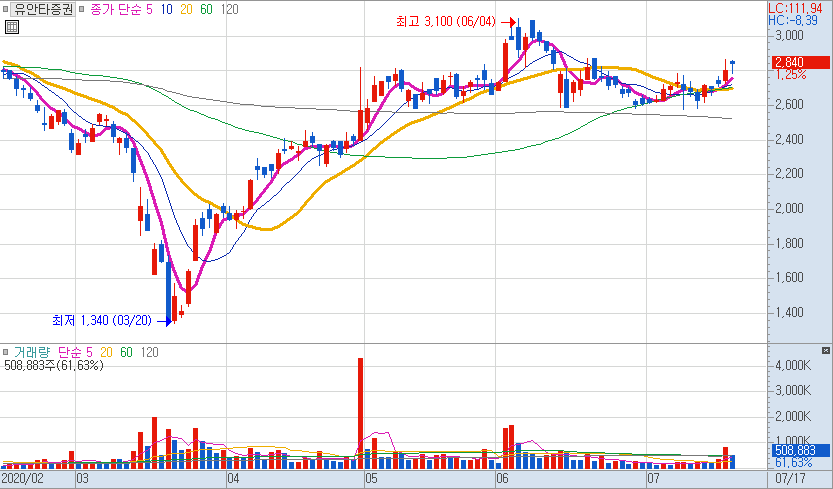The height and width of the screenshot is (489, 833).
Task: Click the red 2,840 current price tag
Action: pos(800,62)
